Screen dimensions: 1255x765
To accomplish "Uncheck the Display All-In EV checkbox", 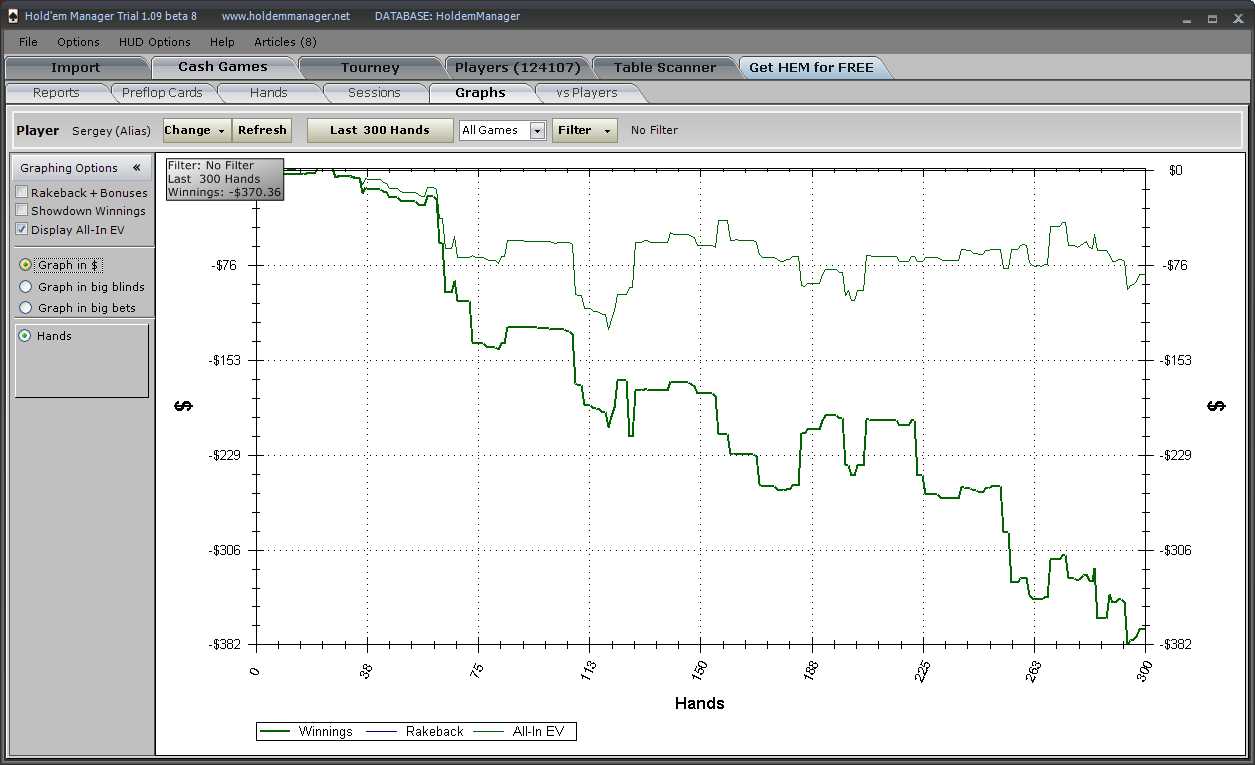I will pos(22,229).
